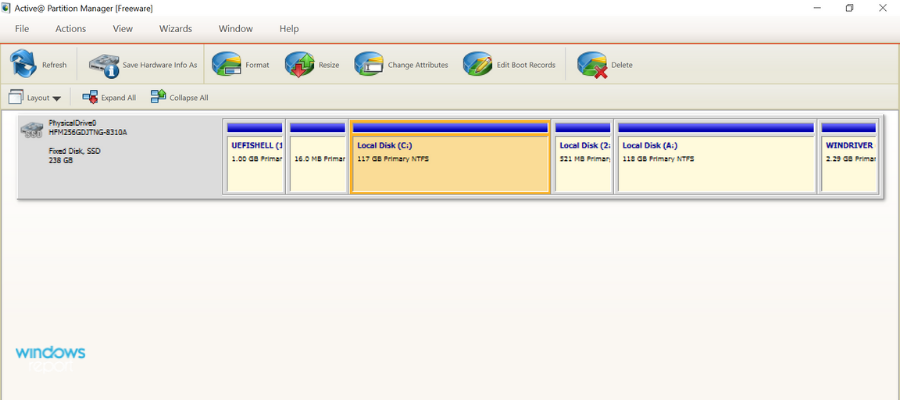Close the Partition Manager window
900x400 pixels.
tap(883, 8)
